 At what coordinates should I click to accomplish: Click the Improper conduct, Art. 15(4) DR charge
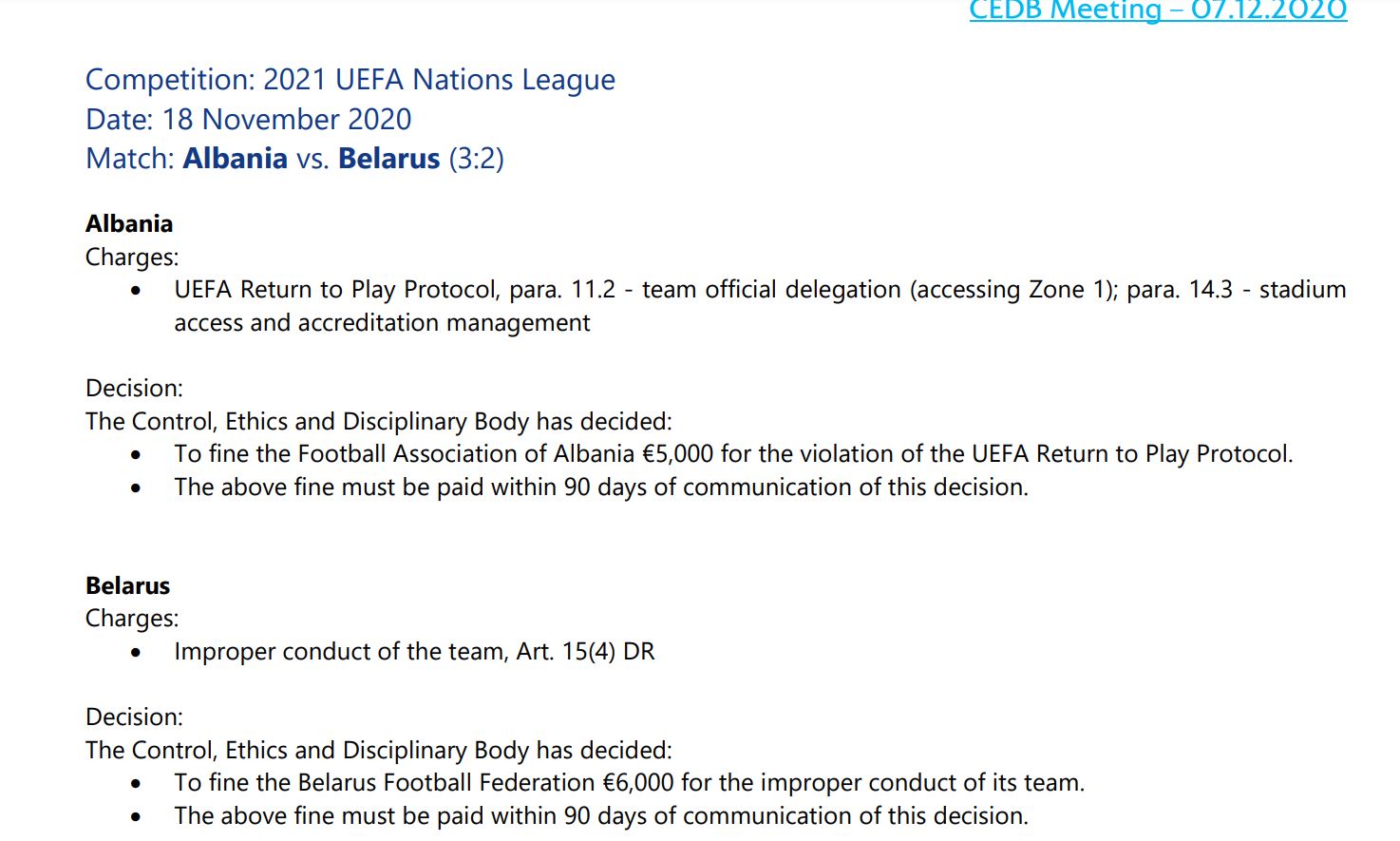coord(414,652)
